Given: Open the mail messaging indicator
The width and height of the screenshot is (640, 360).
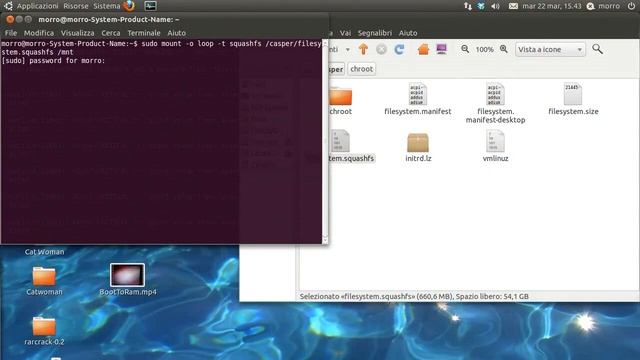Looking at the screenshot, I should (513, 6).
